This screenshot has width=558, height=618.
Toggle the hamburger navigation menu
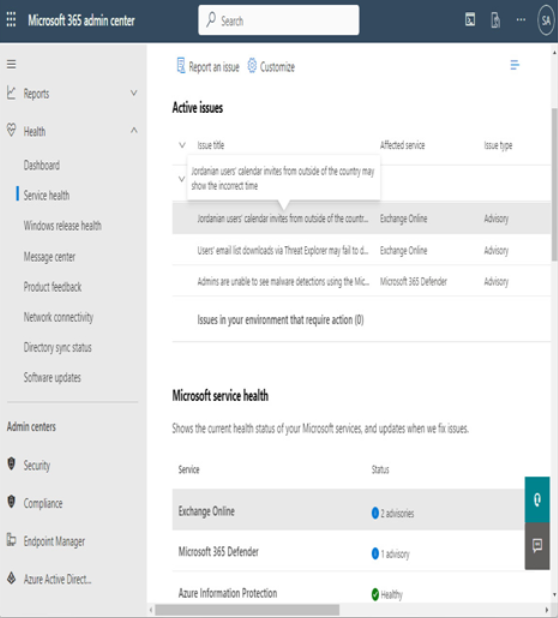(11, 64)
